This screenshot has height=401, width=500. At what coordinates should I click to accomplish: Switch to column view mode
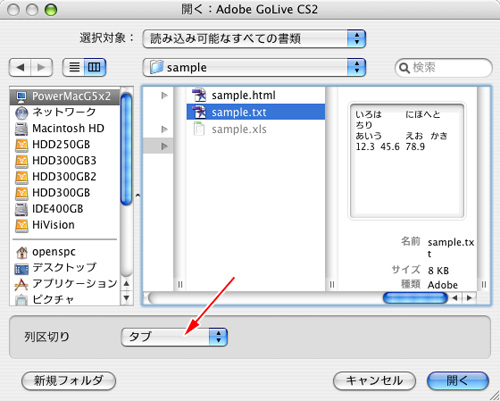(95, 67)
